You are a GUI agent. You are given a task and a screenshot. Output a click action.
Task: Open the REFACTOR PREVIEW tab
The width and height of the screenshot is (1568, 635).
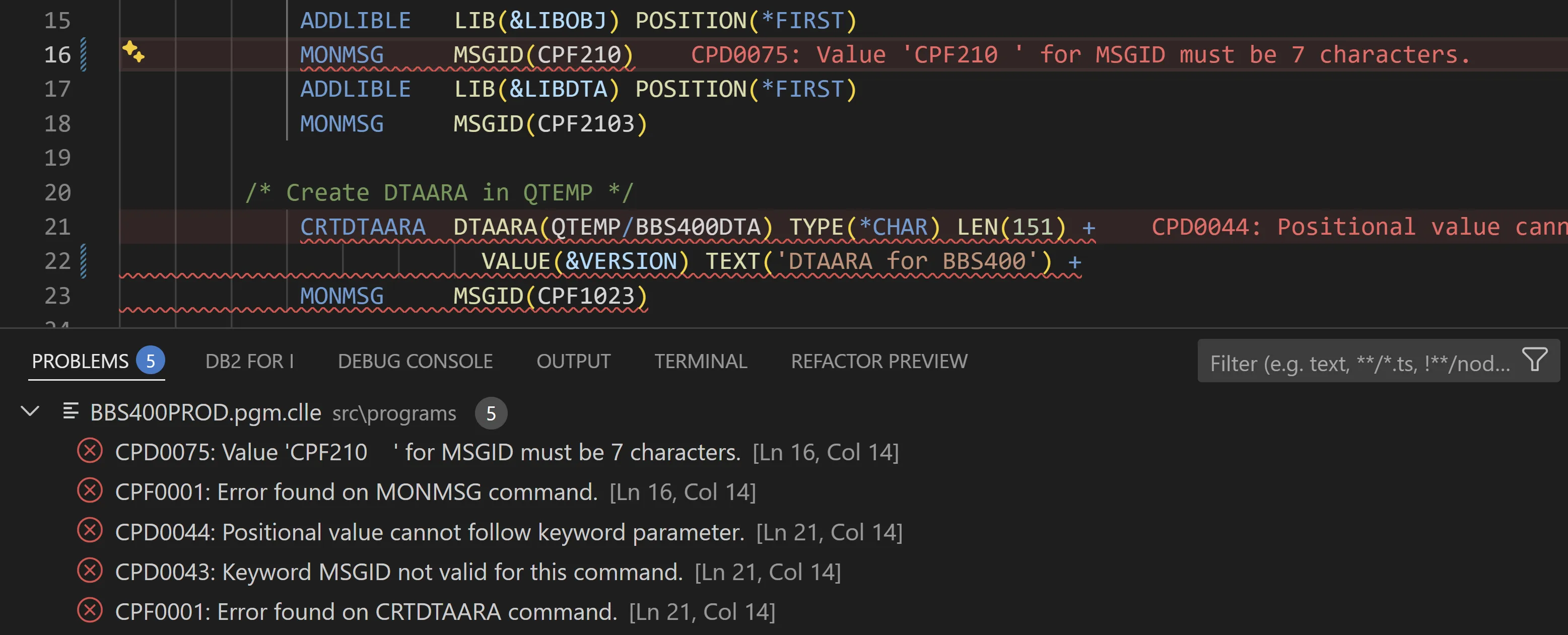pyautogui.click(x=879, y=361)
